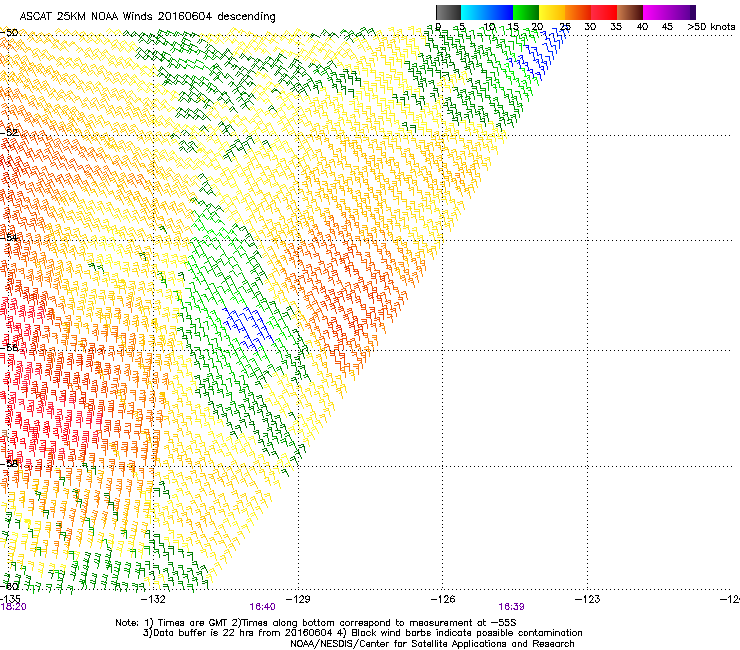740x650 pixels.
Task: Click the green 15-20 knots legend swatch
Action: click(526, 12)
